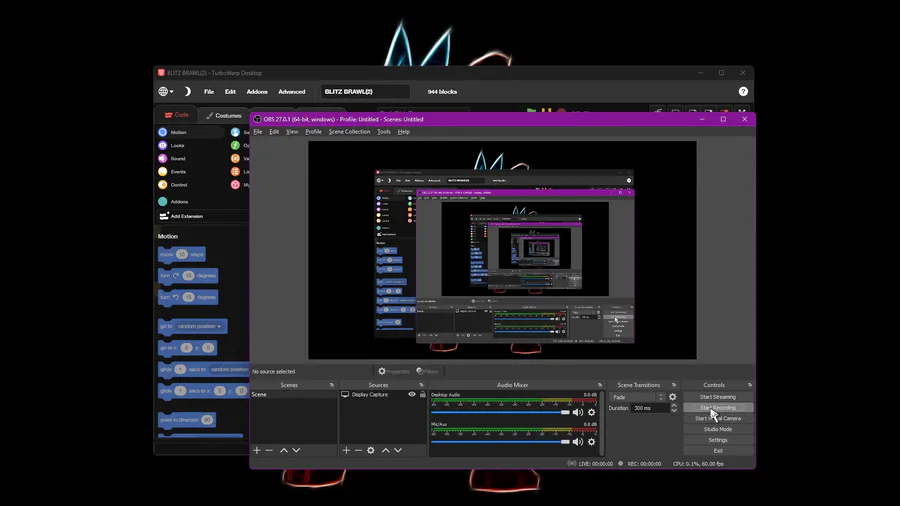Open the OBS Tools menu
Screen dimensions: 900x506
tap(384, 132)
